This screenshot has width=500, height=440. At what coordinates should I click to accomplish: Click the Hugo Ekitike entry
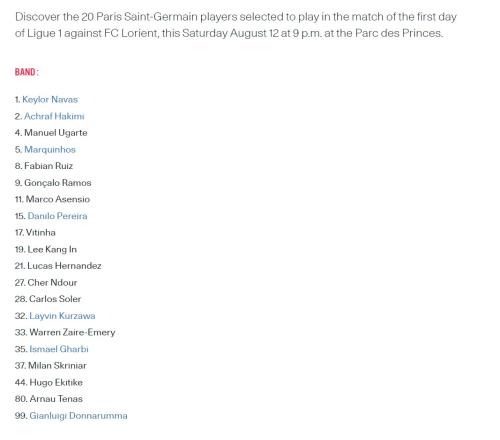tap(49, 382)
